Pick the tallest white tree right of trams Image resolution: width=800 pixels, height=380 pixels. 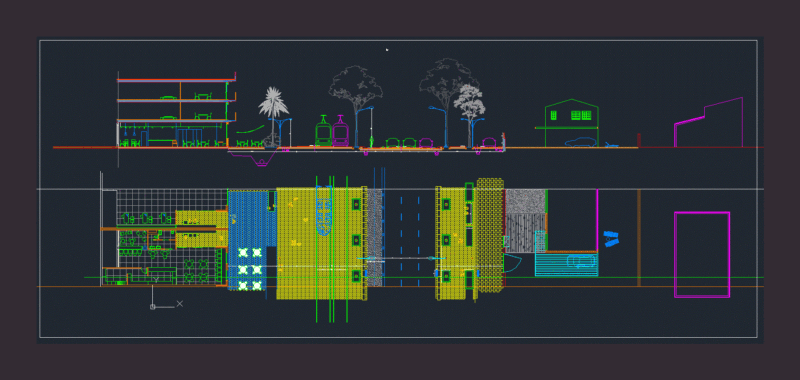click(x=447, y=102)
